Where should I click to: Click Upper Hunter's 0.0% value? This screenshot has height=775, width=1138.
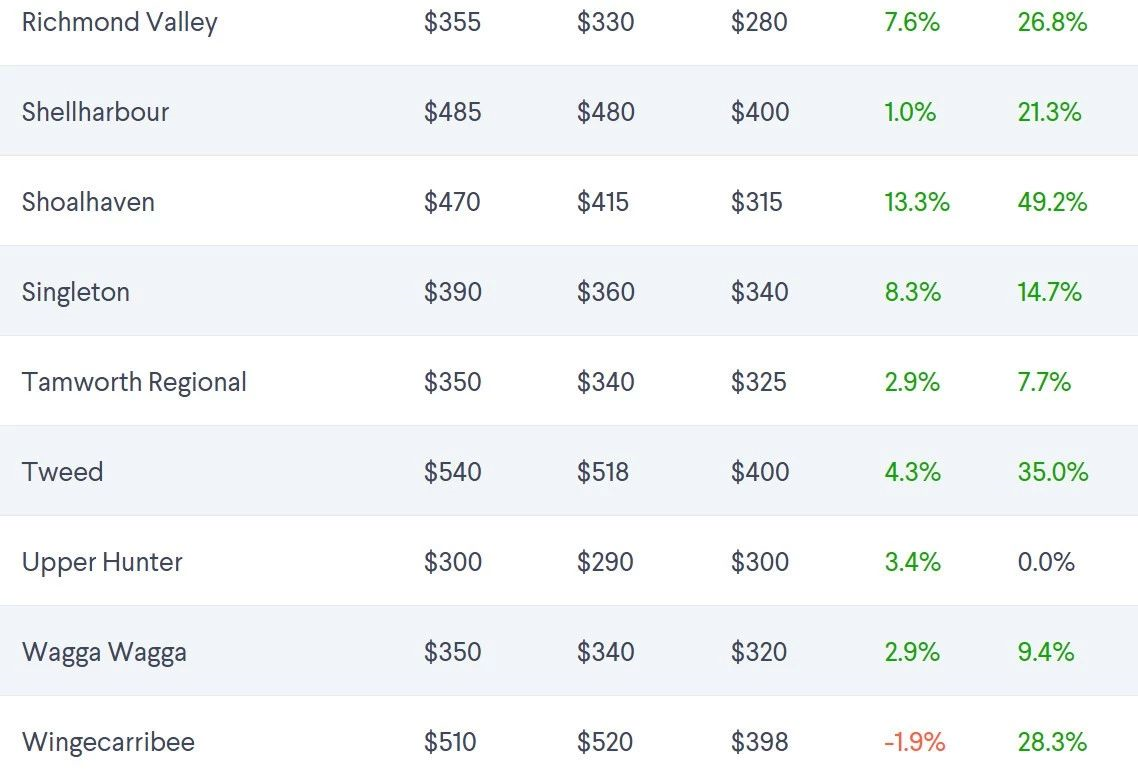point(1046,562)
